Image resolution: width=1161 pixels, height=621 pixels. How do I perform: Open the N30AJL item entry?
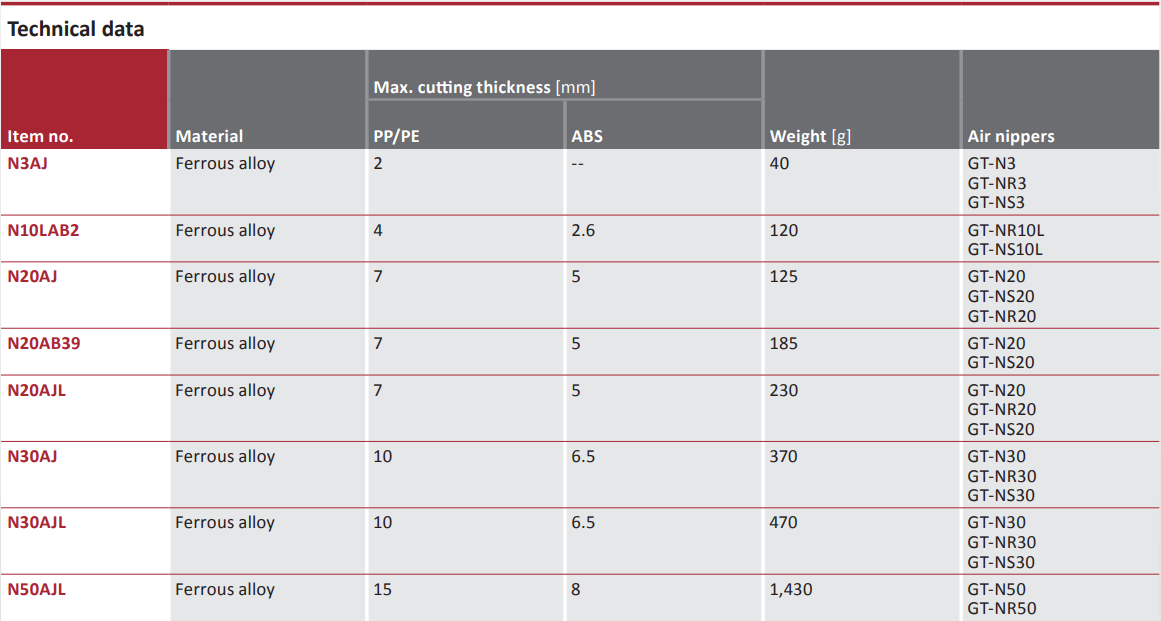click(36, 523)
